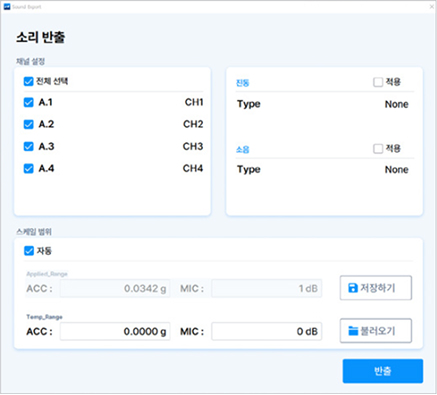This screenshot has width=437, height=395.
Task: Click the 소리 반출 title heading
Action: coord(41,37)
